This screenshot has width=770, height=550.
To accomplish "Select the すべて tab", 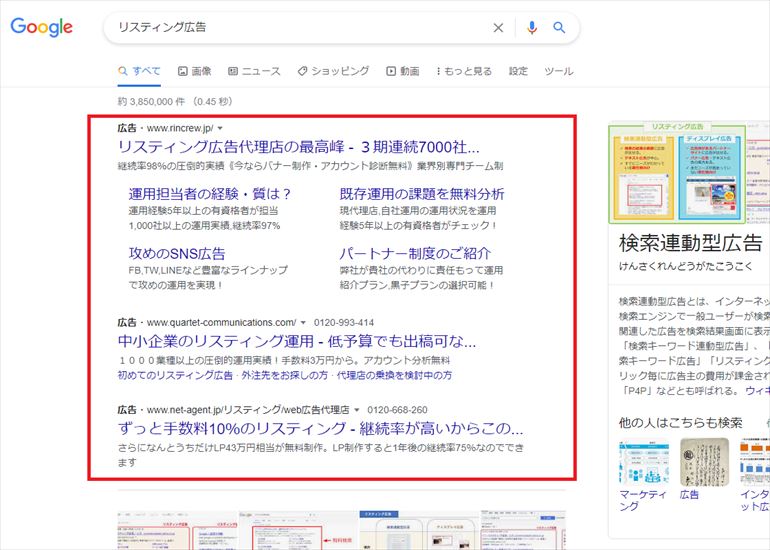I will pyautogui.click(x=139, y=71).
